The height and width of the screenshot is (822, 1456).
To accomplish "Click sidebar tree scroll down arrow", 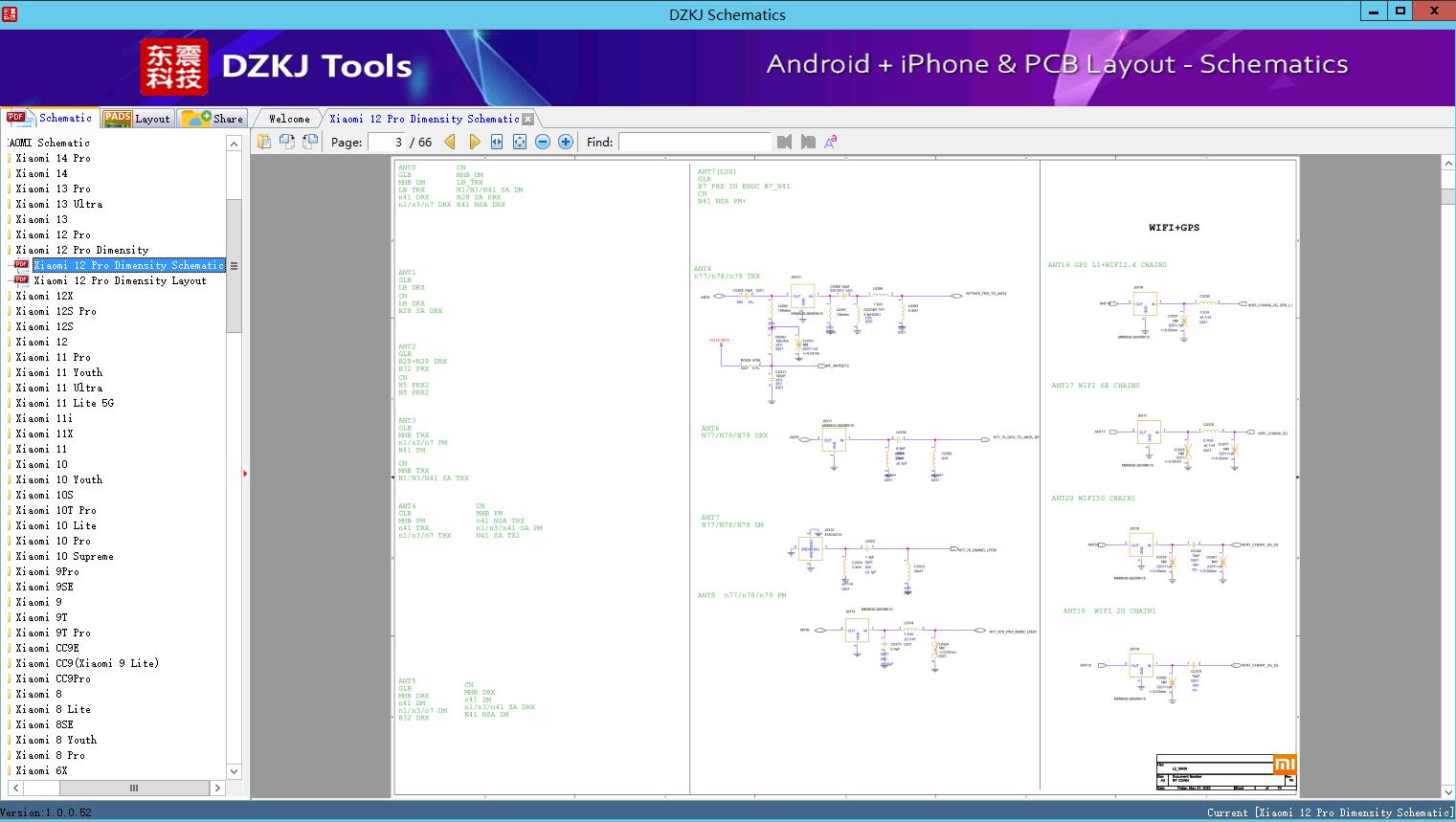I will click(x=234, y=771).
